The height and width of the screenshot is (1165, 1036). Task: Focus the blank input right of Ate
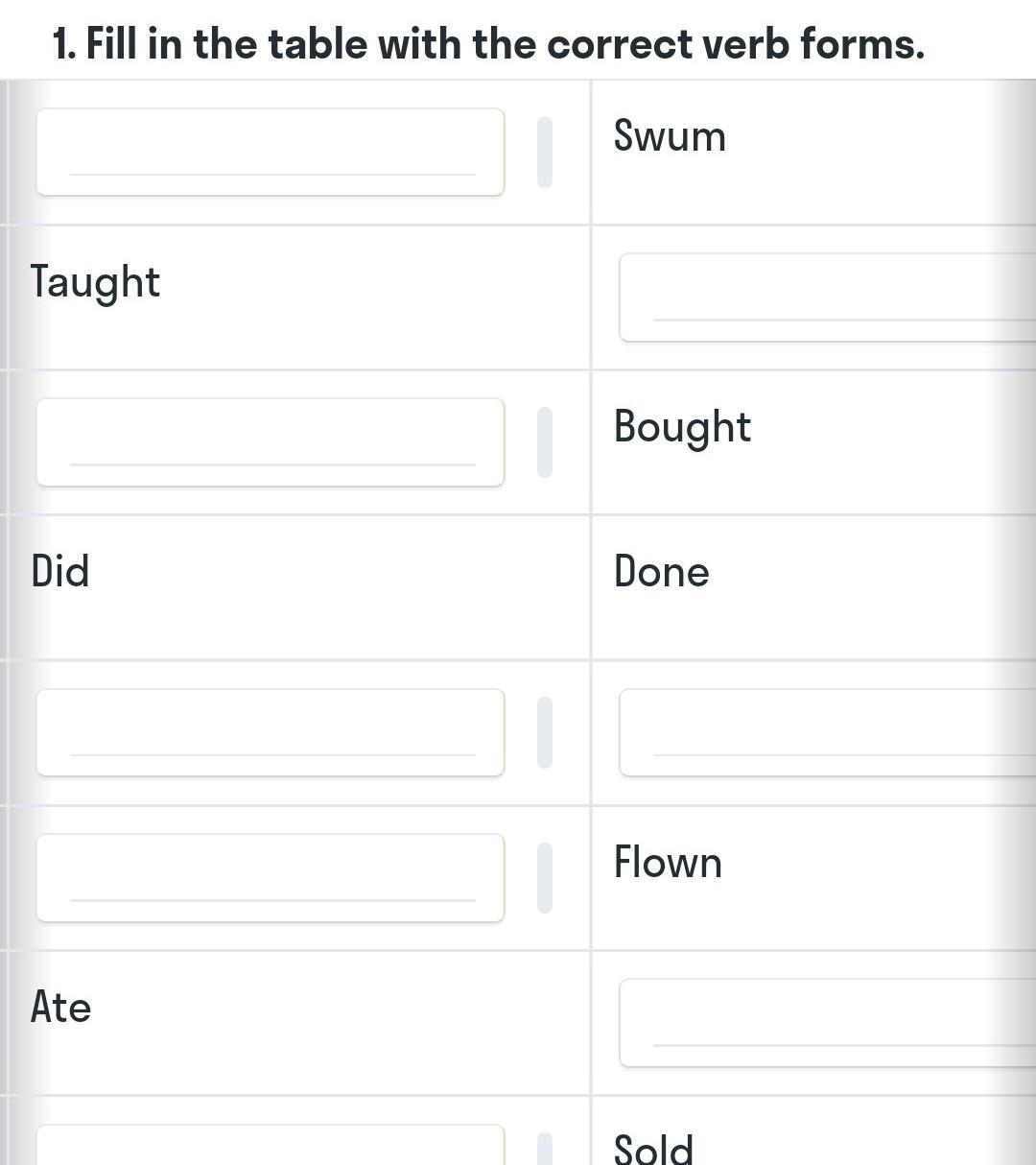(x=827, y=1023)
